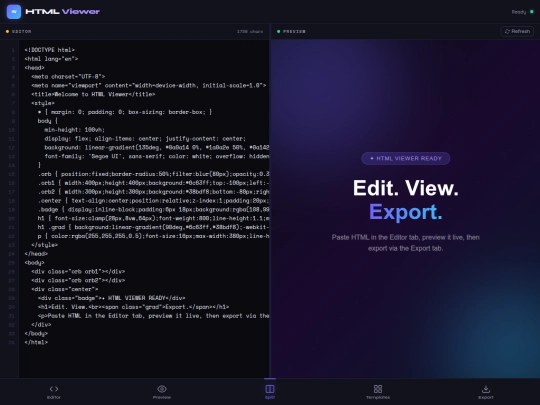Click the opening <style> tag line
Viewport: 540px width, 405px height.
(43, 103)
